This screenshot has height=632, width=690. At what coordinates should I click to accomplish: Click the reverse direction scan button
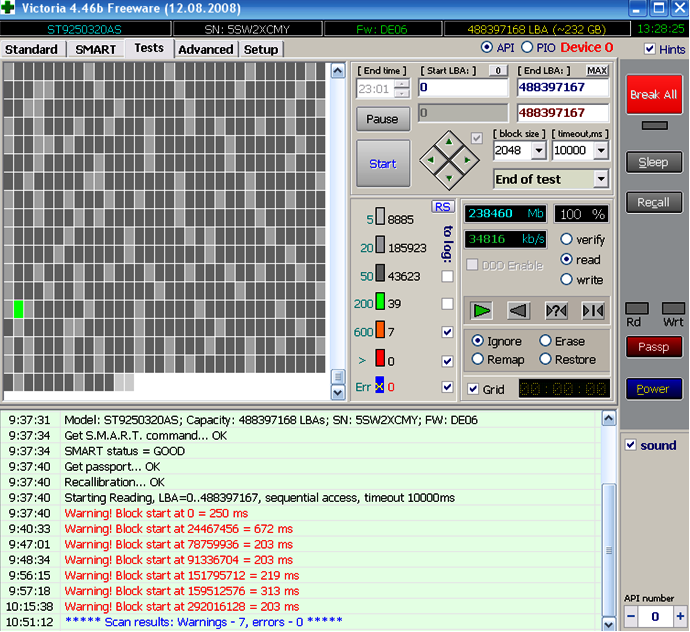[x=518, y=311]
